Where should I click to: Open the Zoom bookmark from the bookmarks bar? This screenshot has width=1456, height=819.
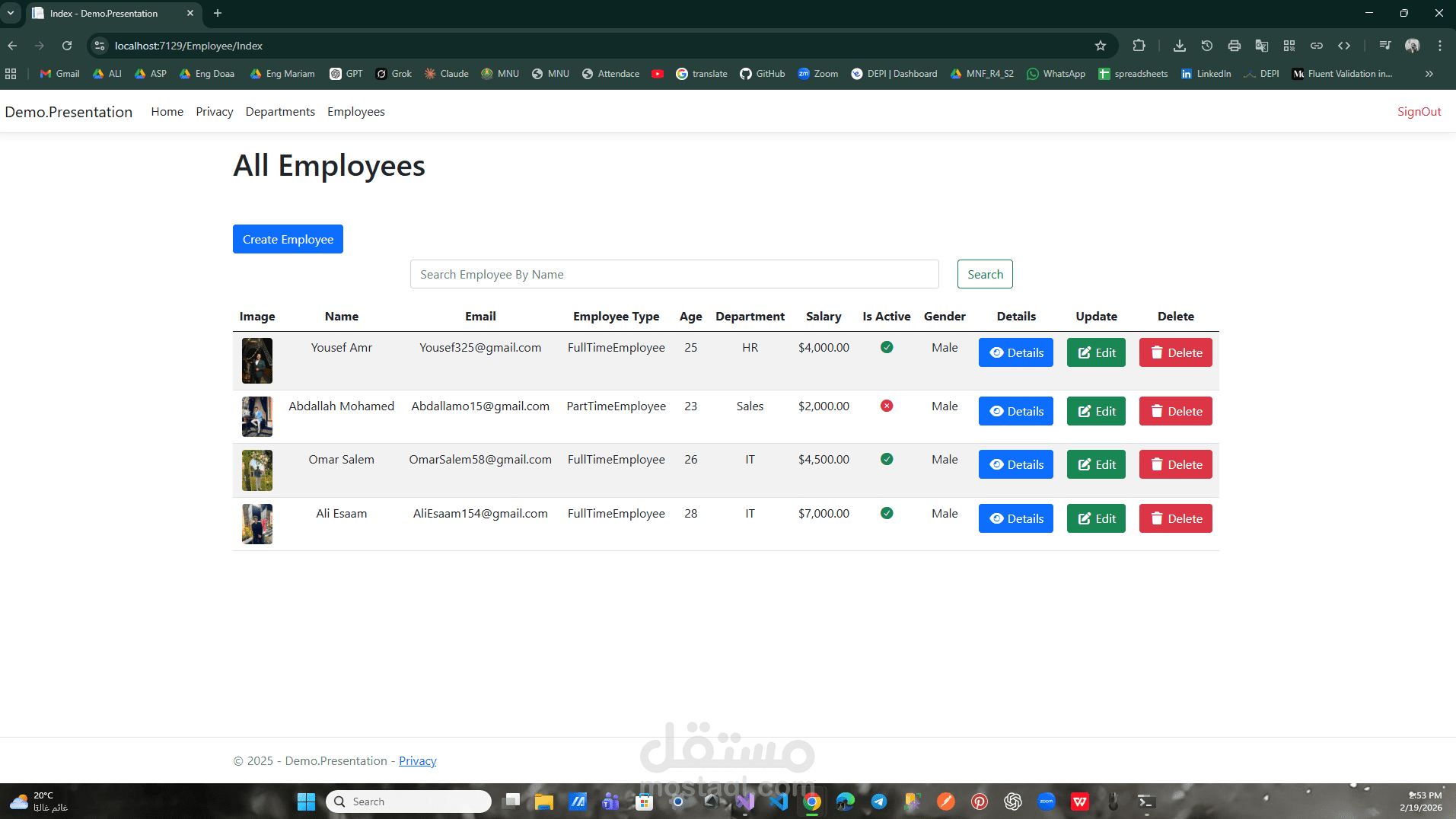pos(817,73)
